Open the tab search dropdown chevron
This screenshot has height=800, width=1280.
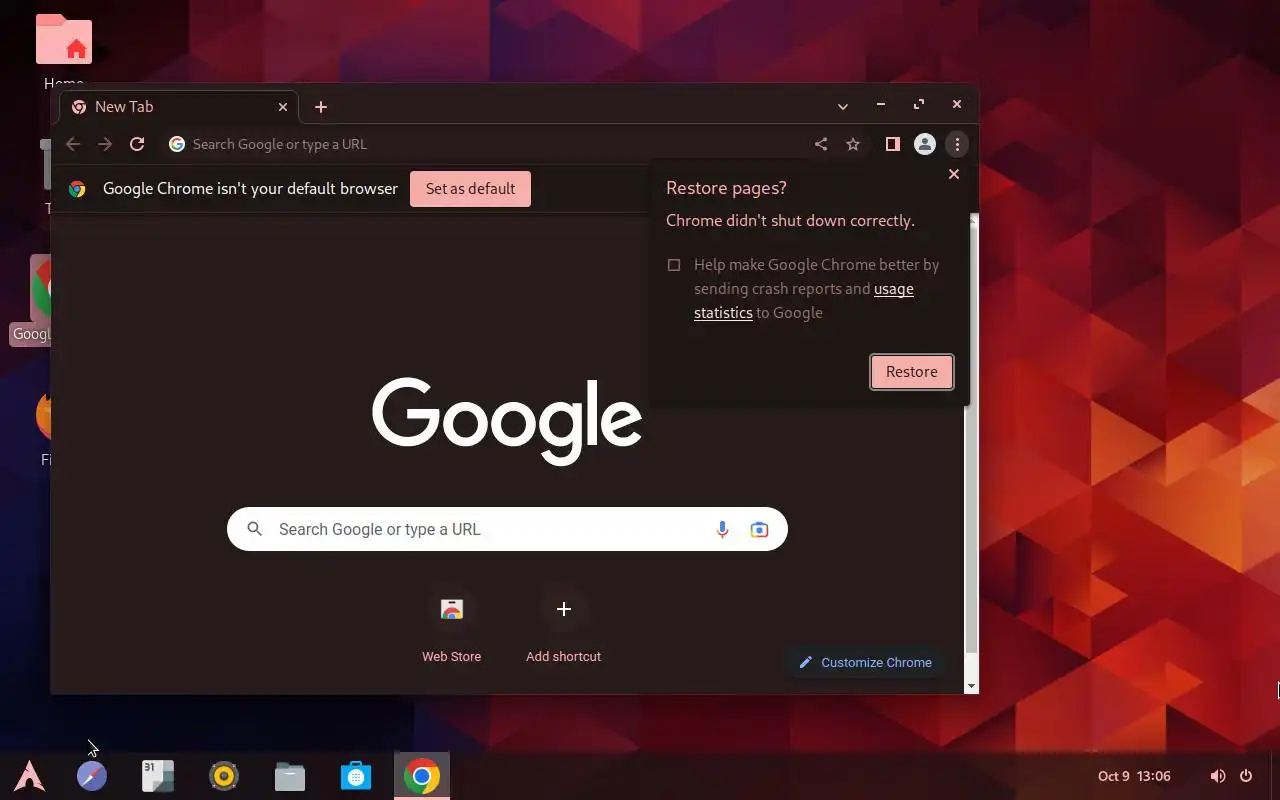tap(843, 106)
